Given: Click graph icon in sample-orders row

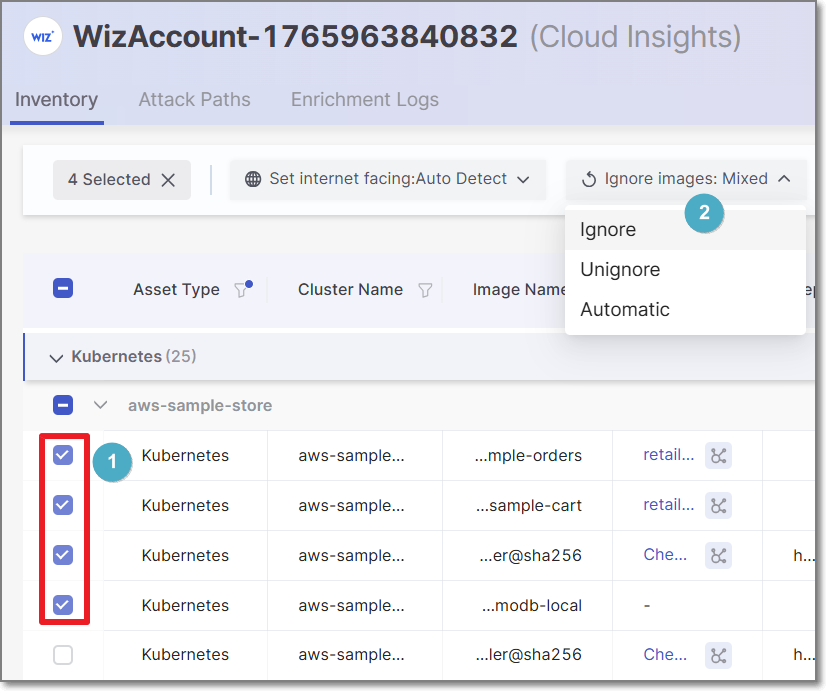Looking at the screenshot, I should 718,456.
